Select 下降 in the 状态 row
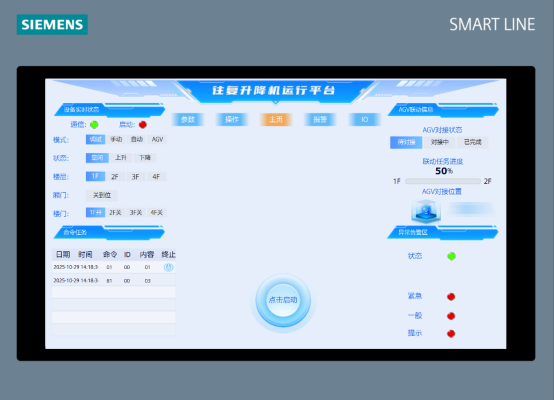This screenshot has height=400, width=554. (145, 158)
